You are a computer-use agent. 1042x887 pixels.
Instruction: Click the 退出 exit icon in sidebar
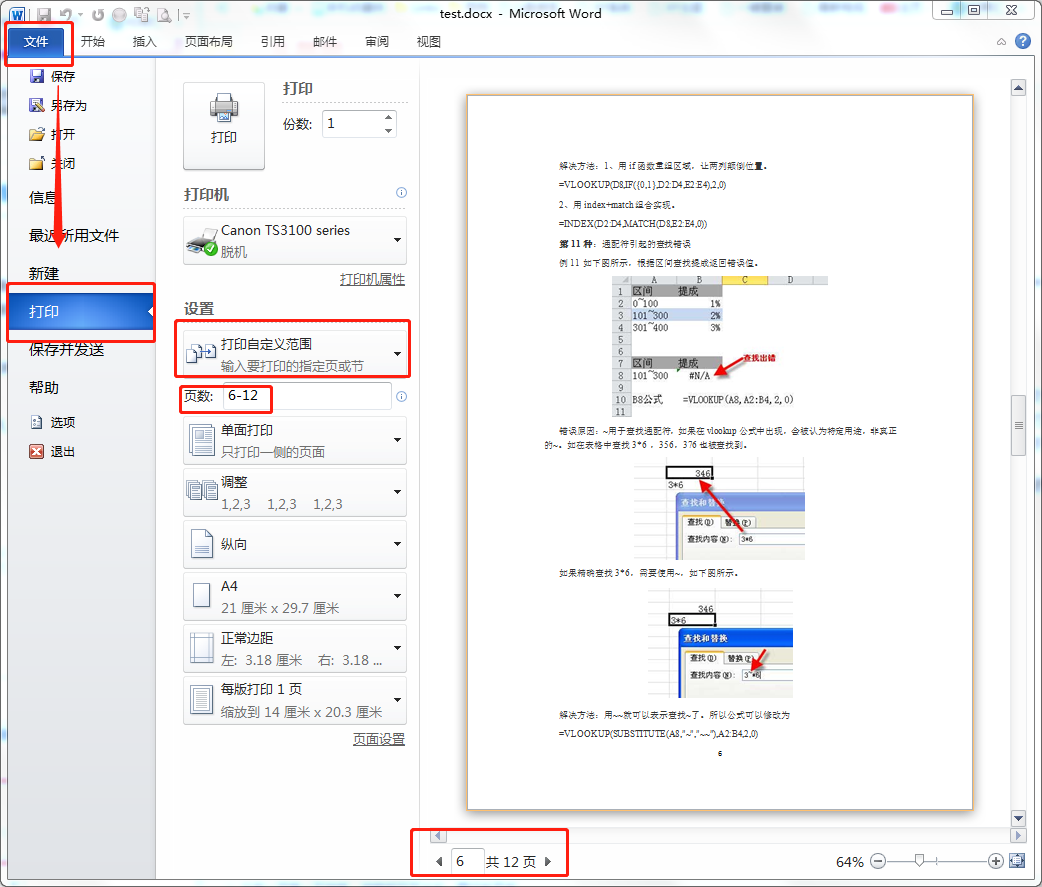(x=37, y=451)
